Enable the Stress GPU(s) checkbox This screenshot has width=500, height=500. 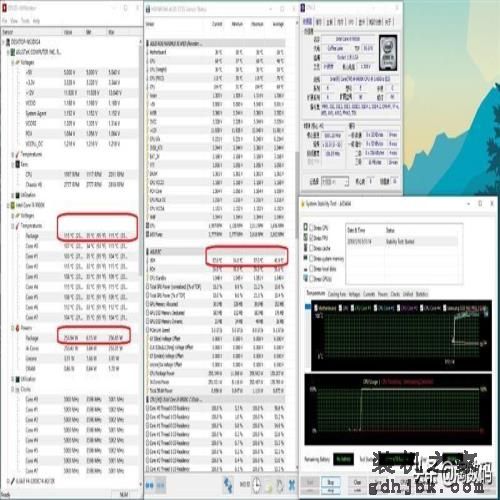tap(312, 278)
